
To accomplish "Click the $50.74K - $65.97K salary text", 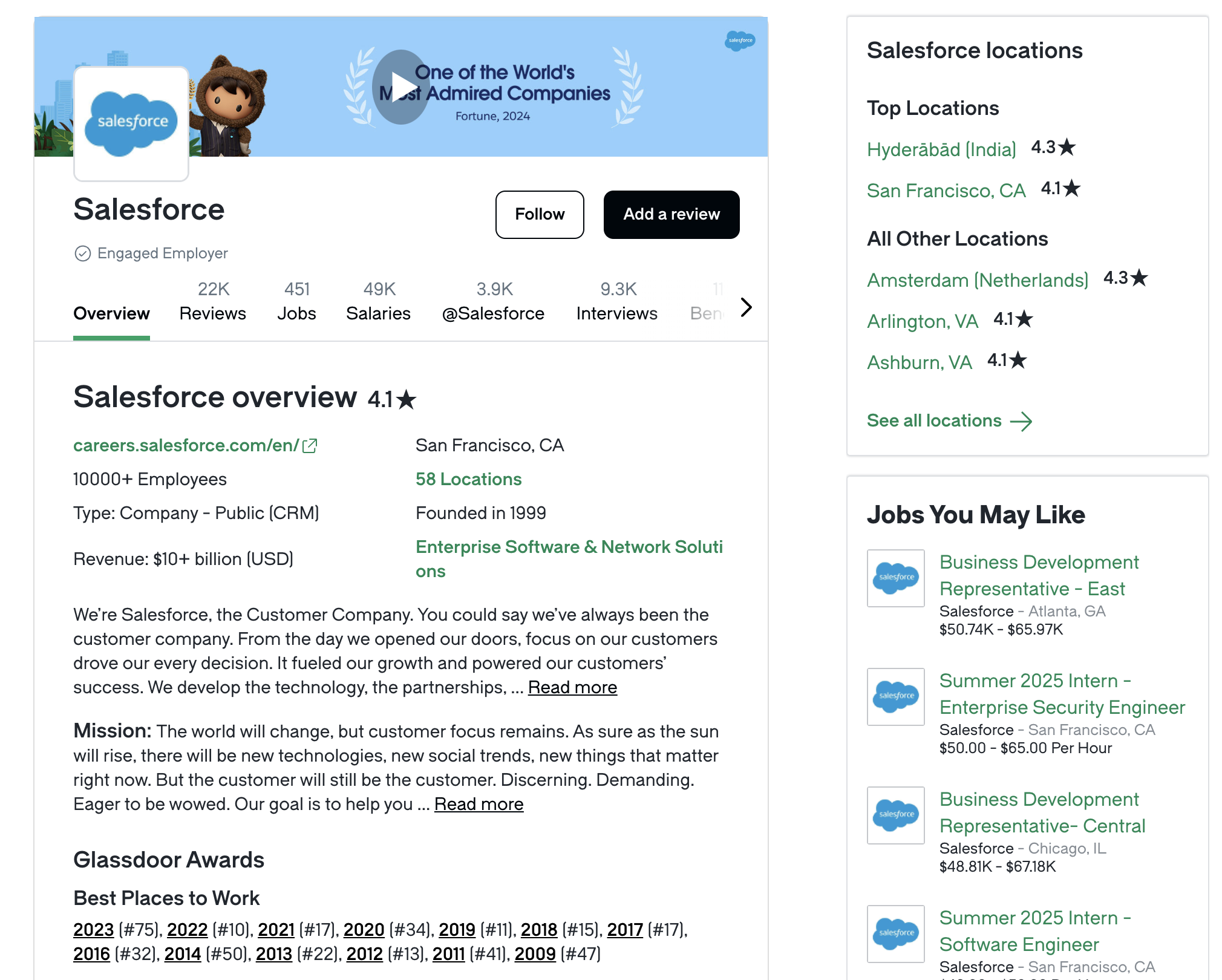I will pos(1001,630).
